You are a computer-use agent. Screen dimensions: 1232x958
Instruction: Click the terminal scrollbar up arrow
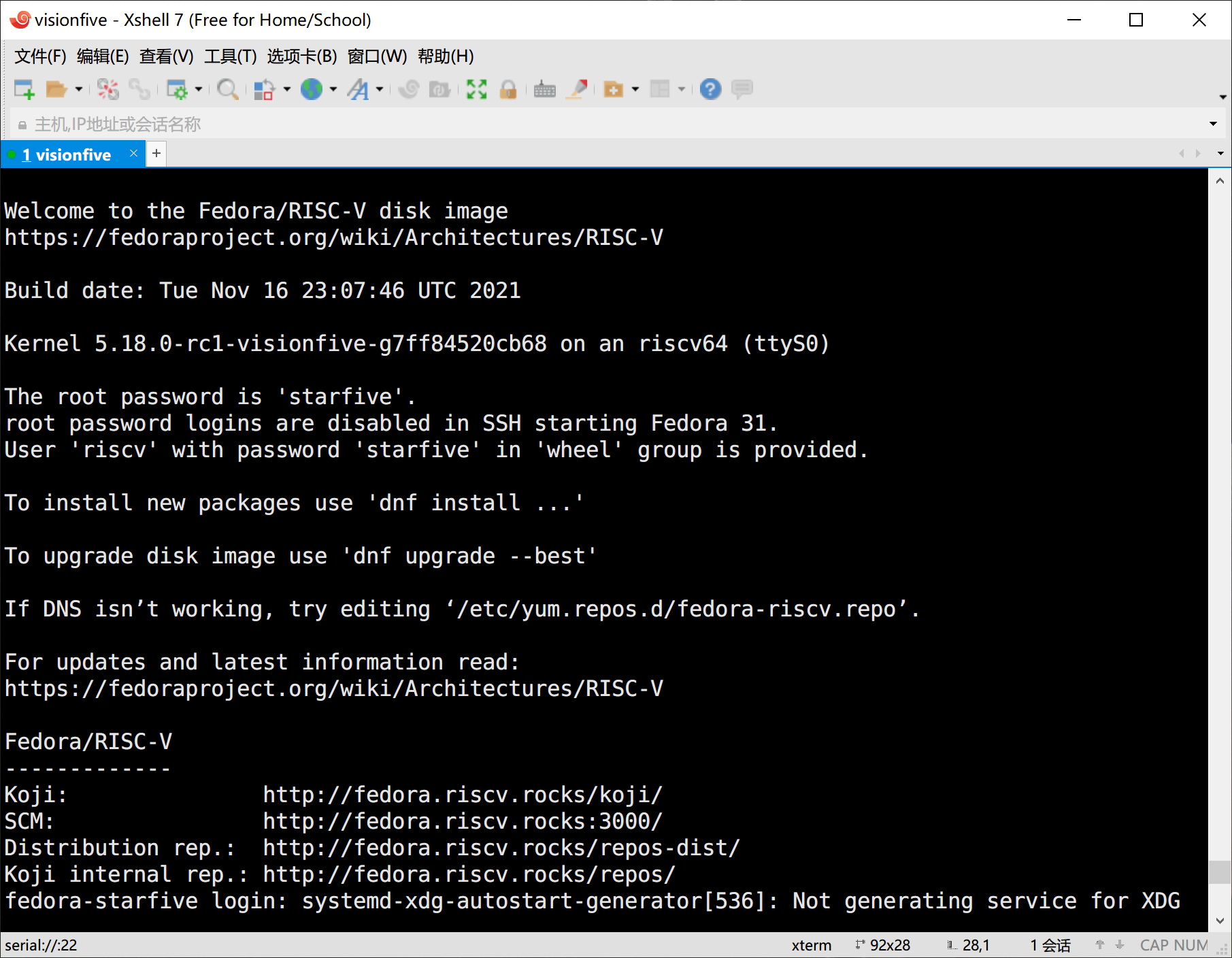1220,181
